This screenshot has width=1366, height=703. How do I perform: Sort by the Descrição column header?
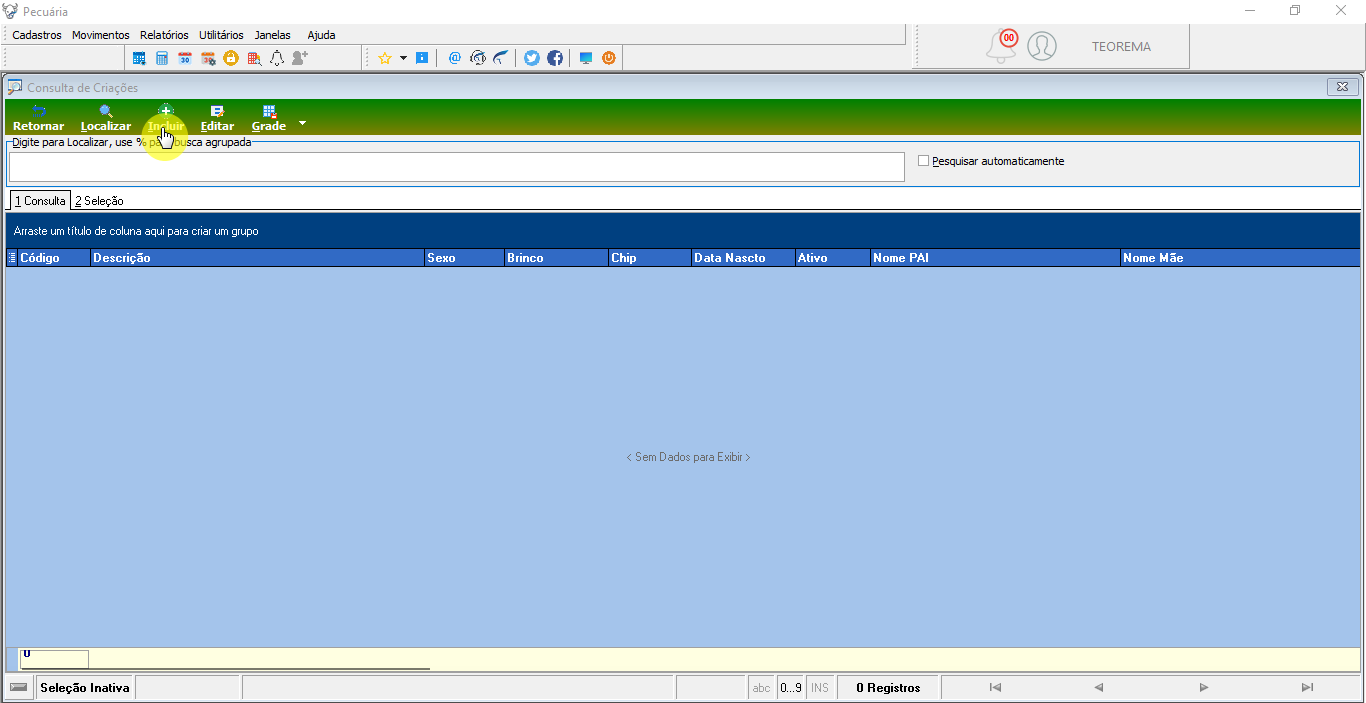tap(257, 258)
